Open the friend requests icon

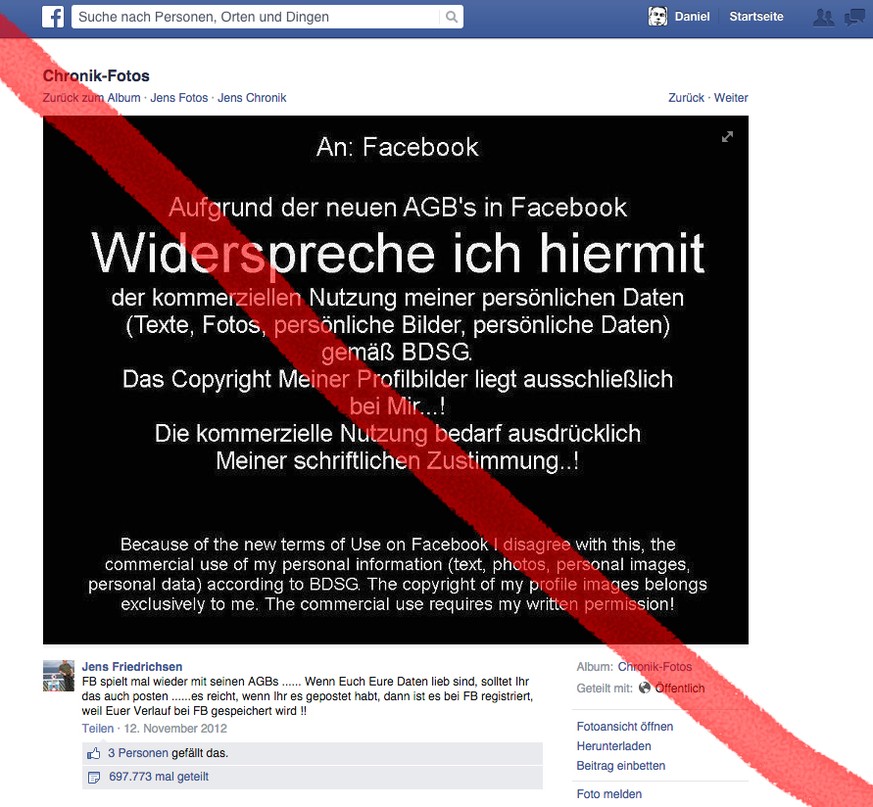pyautogui.click(x=823, y=18)
